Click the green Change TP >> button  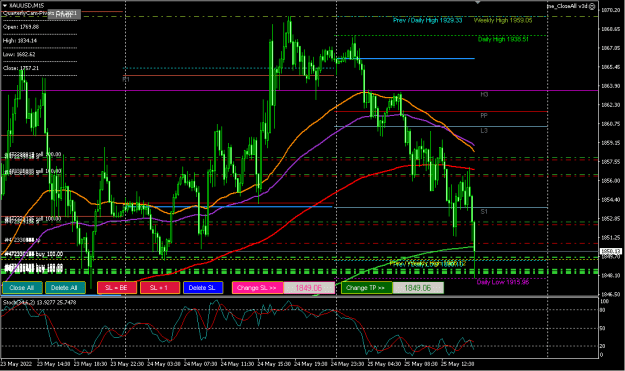(x=366, y=288)
